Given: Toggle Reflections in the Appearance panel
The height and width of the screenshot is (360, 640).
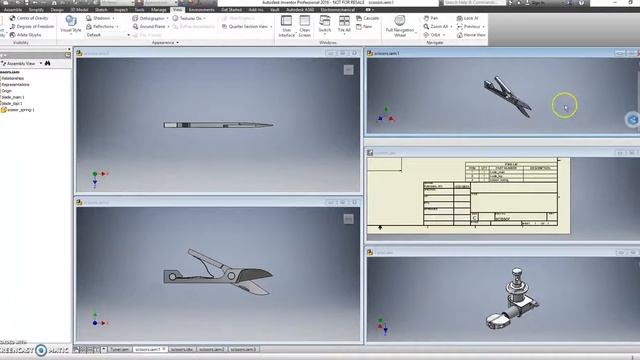Looking at the screenshot, I should [100, 26].
